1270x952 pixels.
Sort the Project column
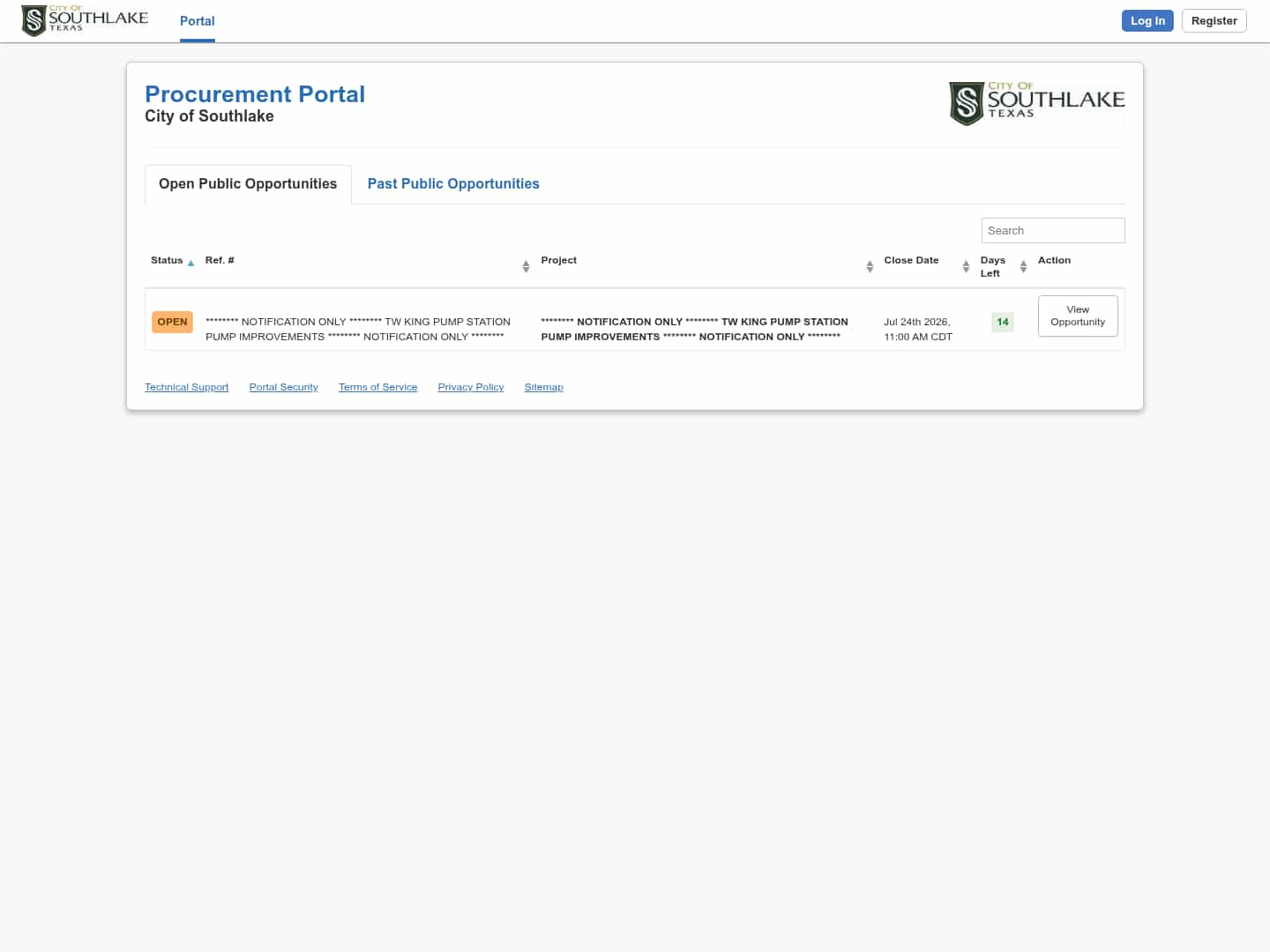pos(870,266)
